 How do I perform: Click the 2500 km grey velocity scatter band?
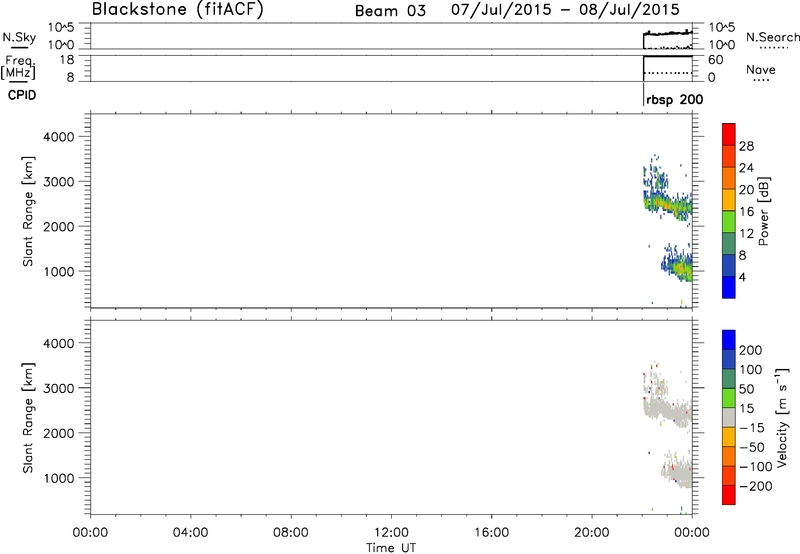coord(667,411)
